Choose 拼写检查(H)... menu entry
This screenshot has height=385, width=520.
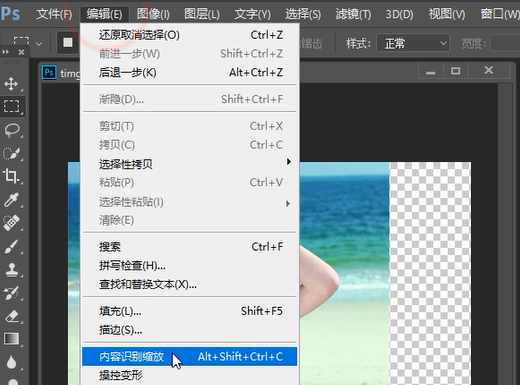pyautogui.click(x=190, y=266)
